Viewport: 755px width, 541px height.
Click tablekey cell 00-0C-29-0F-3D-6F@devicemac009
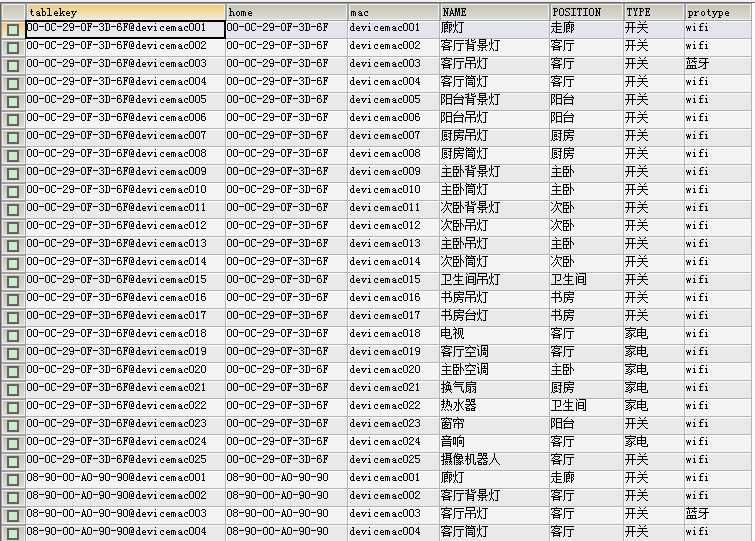[125, 171]
